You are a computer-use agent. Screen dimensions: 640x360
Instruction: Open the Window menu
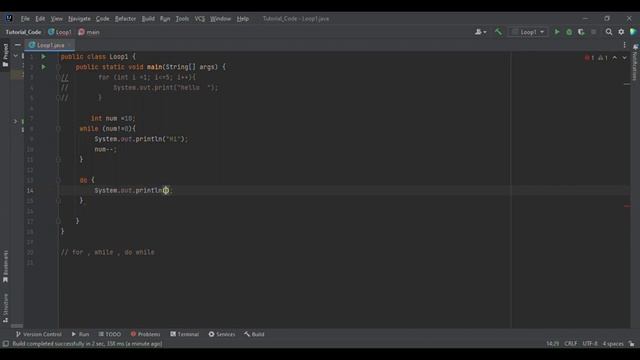coord(220,19)
